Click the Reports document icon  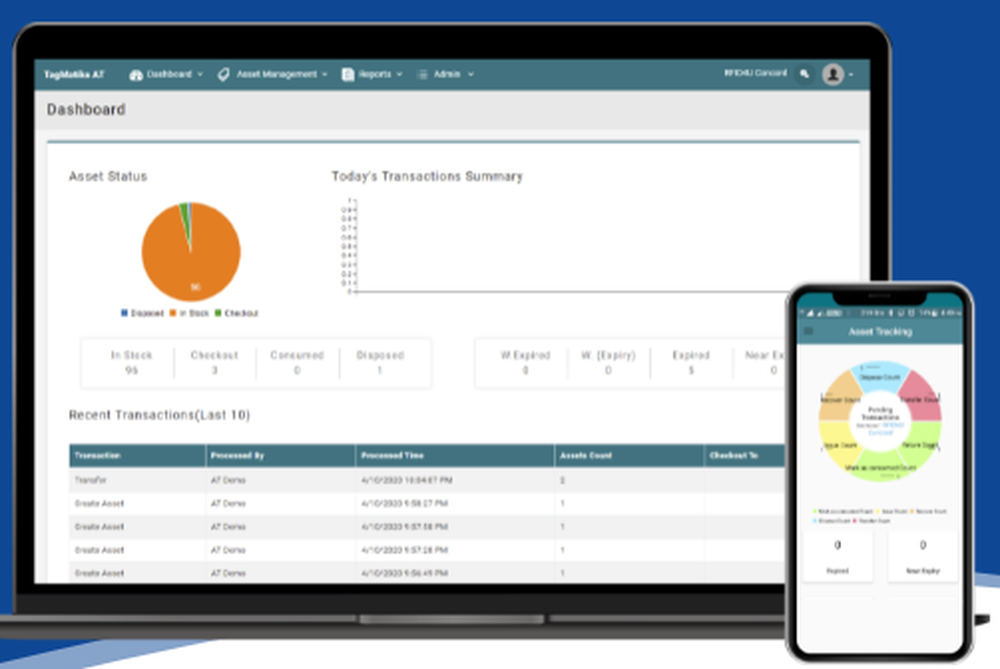(x=348, y=75)
